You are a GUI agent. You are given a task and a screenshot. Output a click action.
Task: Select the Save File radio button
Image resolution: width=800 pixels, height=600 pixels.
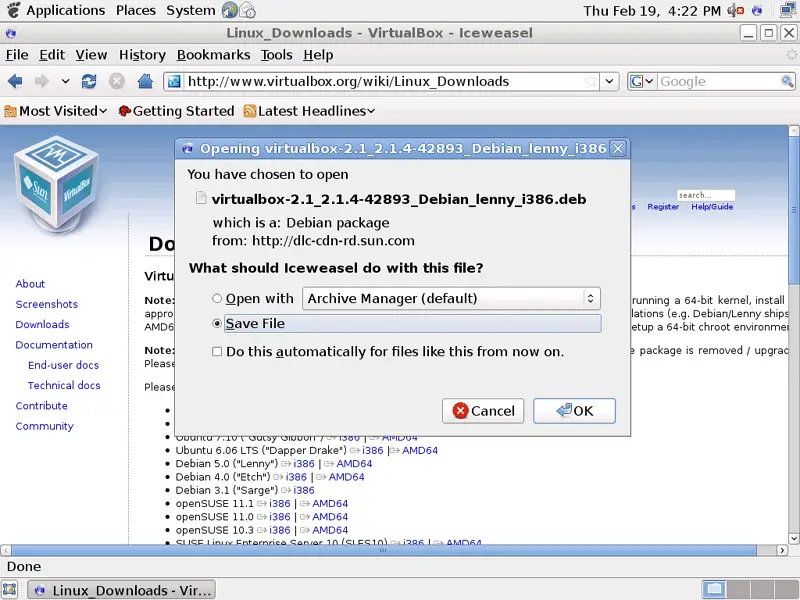point(217,323)
